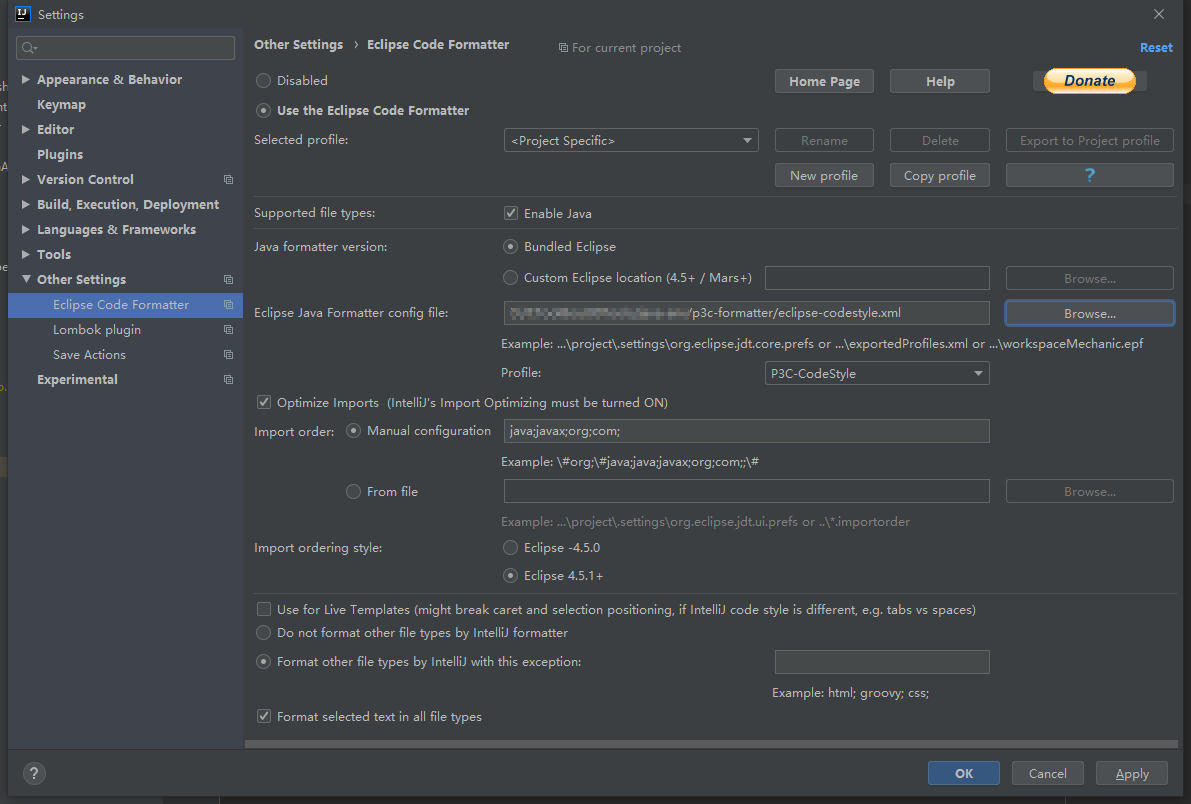
Task: Select the Disabled radio option
Action: (x=264, y=81)
